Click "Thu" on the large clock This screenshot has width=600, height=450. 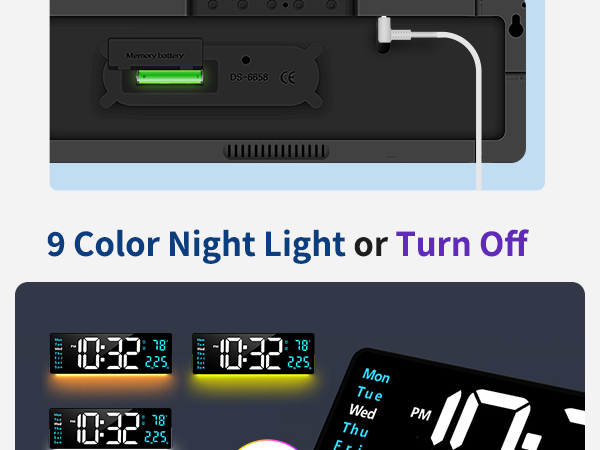click(355, 429)
